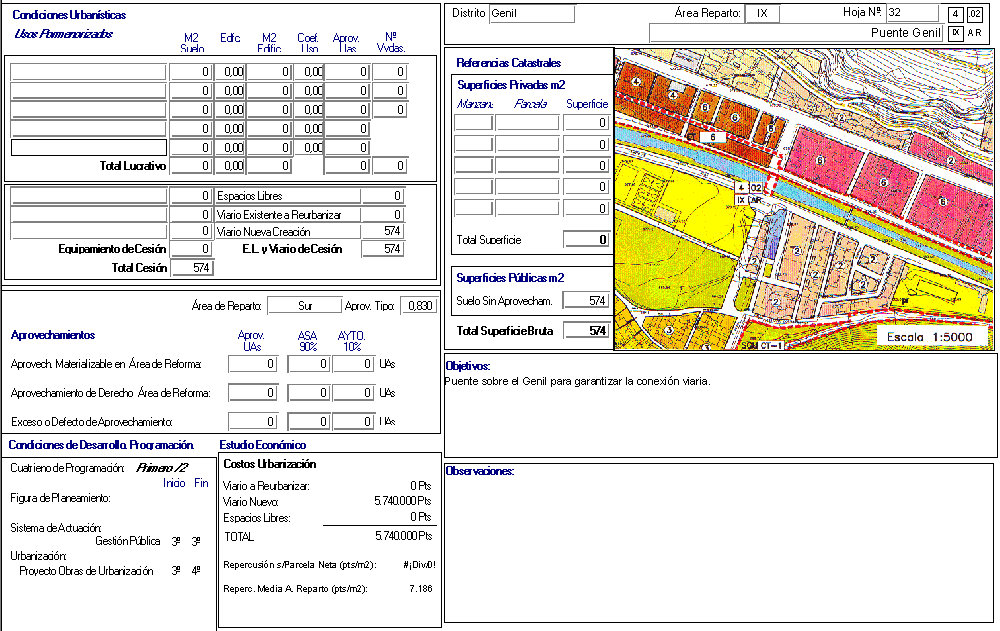This screenshot has width=1000, height=631.
Task: Click the Referencias Catastrales heading
Action: [508, 63]
